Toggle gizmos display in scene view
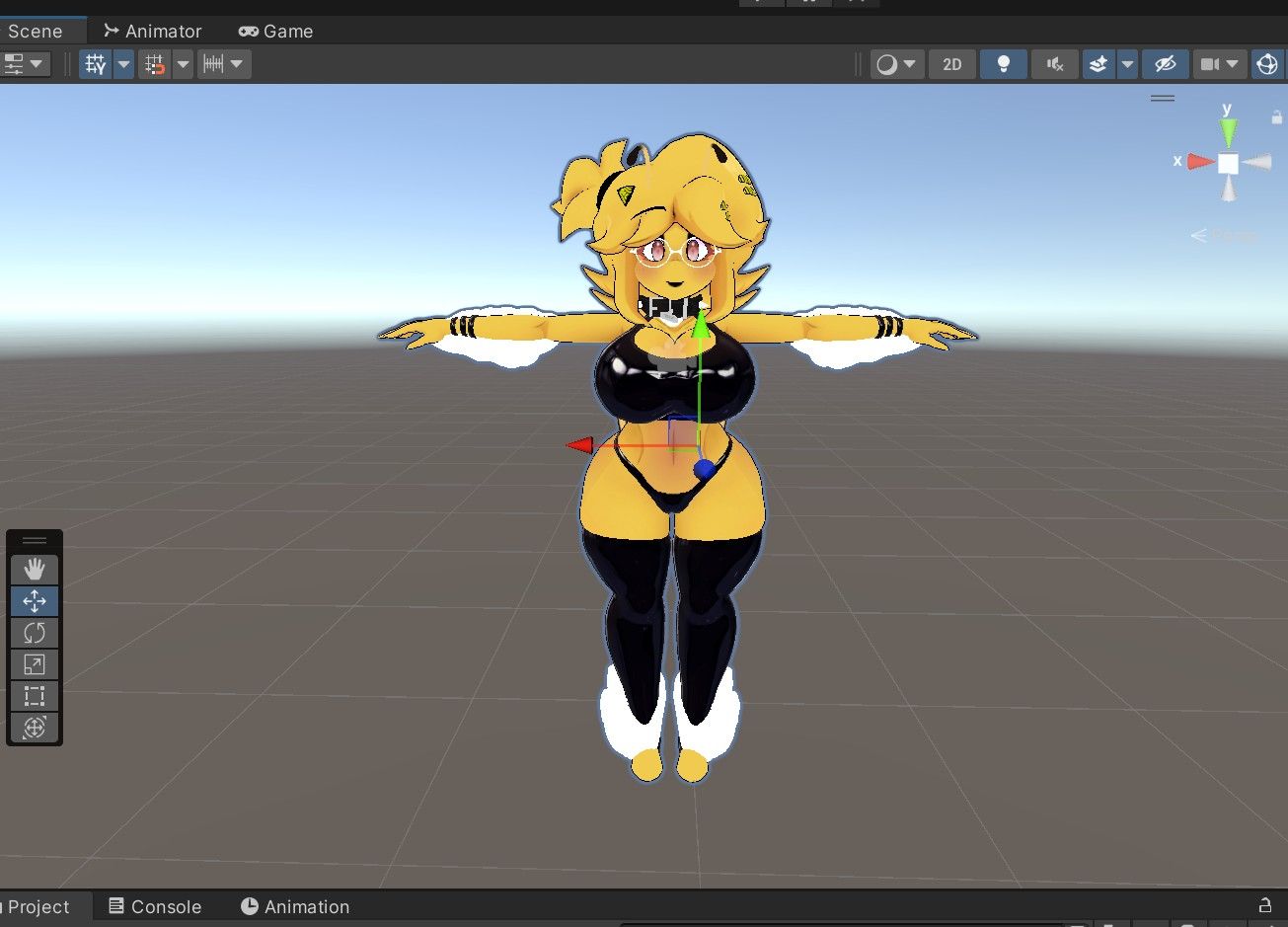The height and width of the screenshot is (927, 1288). coord(1267,64)
